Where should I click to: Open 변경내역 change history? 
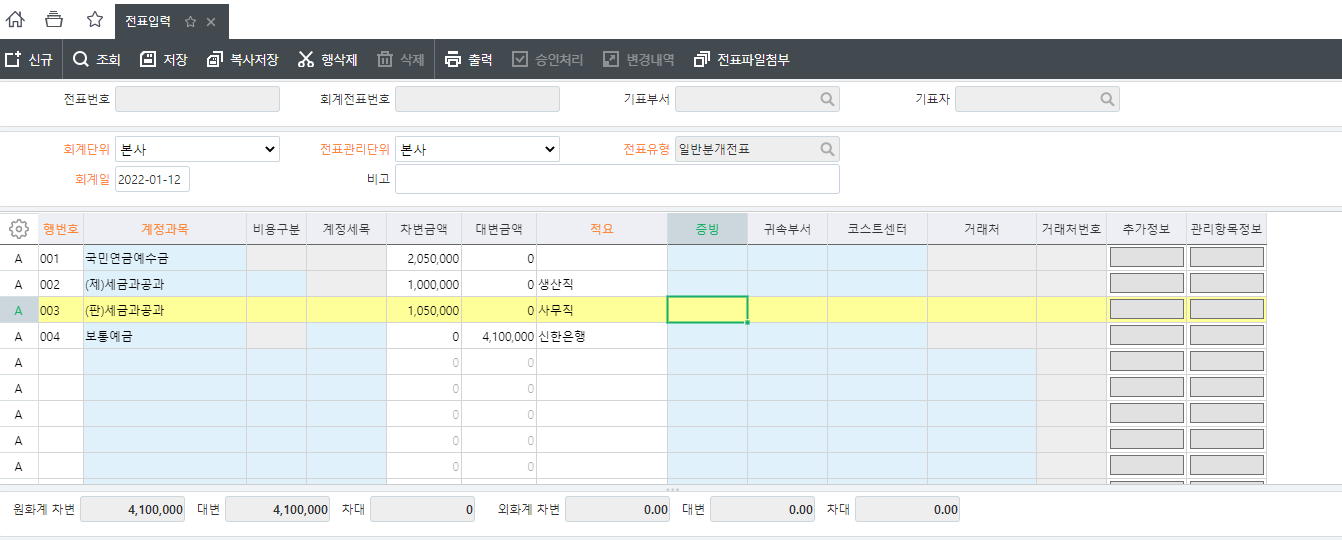click(x=638, y=59)
